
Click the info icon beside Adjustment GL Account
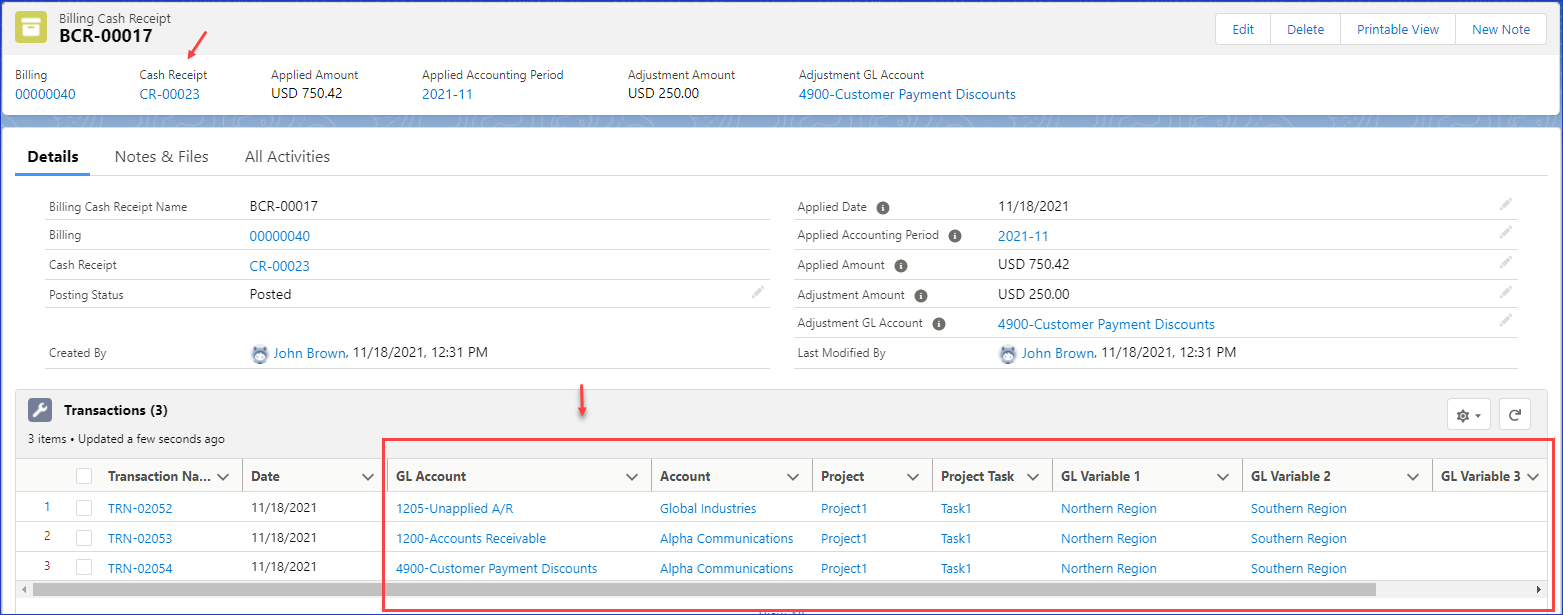pos(940,324)
